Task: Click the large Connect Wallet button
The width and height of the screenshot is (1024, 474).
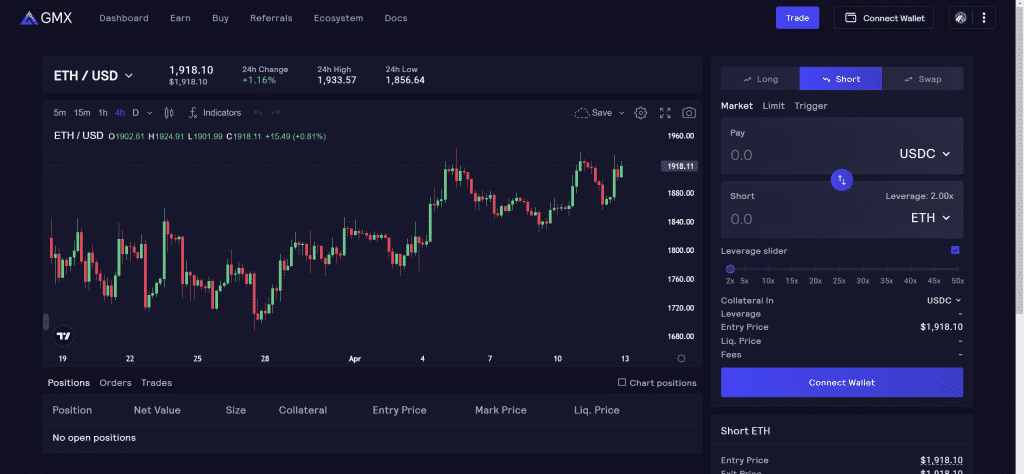Action: [842, 382]
